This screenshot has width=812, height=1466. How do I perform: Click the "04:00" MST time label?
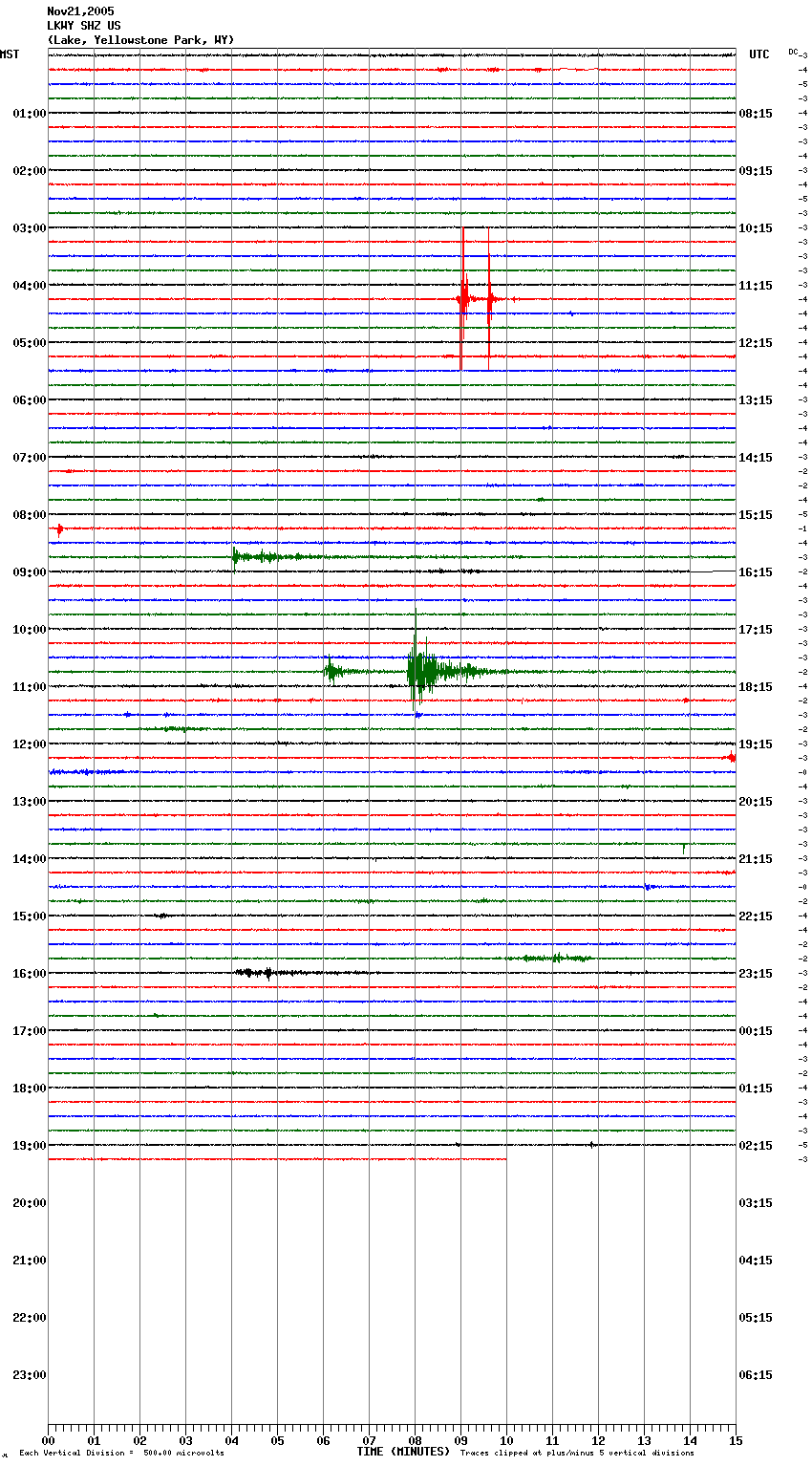coord(30,286)
